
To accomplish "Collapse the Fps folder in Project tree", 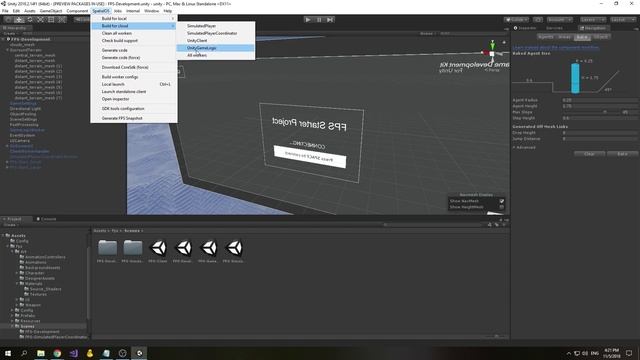I will coord(7,246).
